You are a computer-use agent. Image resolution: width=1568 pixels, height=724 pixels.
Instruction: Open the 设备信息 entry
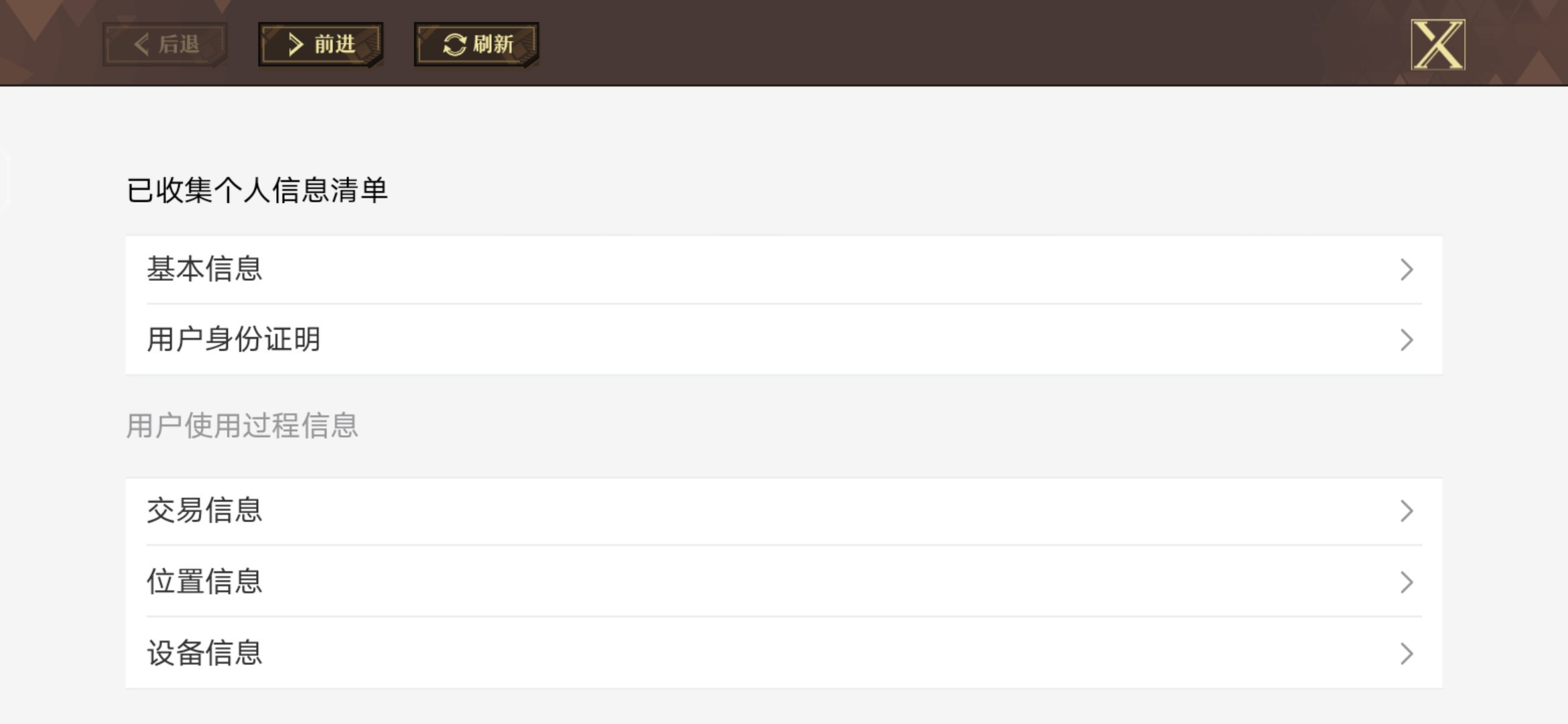(x=784, y=654)
